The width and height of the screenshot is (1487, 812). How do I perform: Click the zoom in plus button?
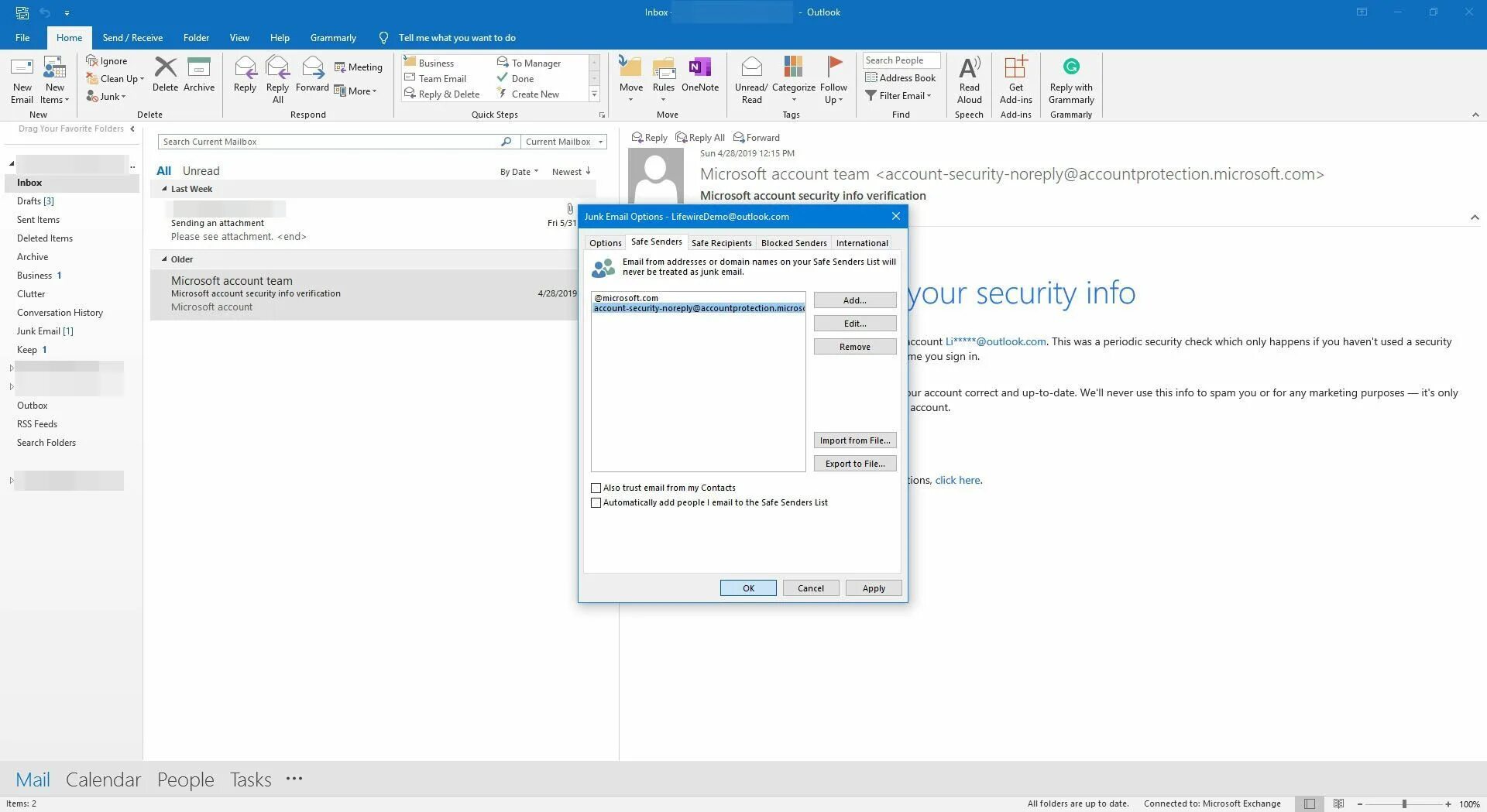click(1448, 804)
